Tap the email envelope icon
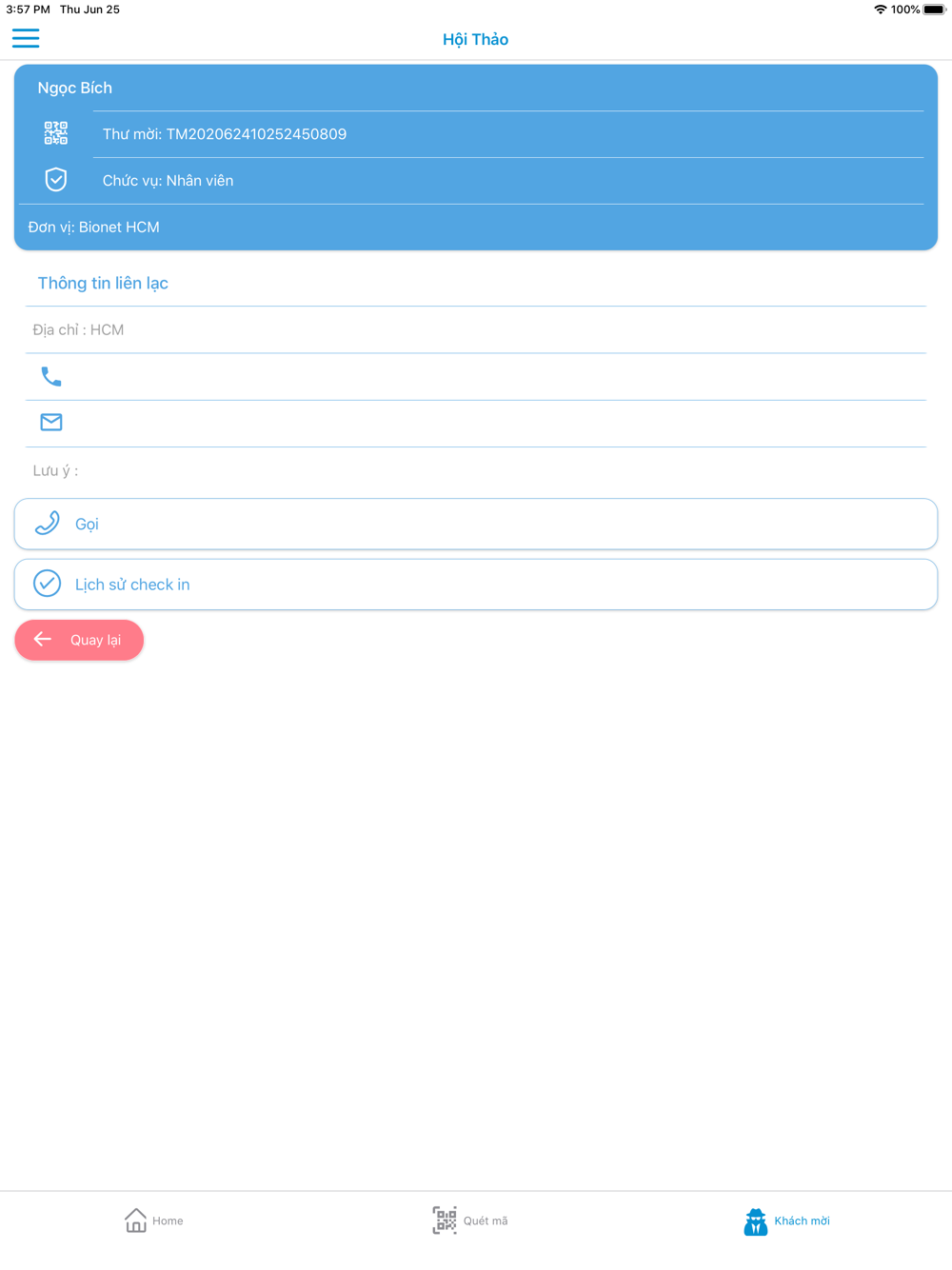Screen dimensions: 952x1270 coord(51,422)
